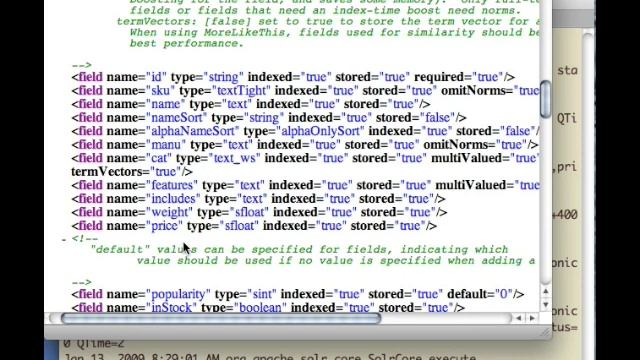Click the 'sfloat' type in weight row
The image size is (640, 360).
[x=251, y=212]
